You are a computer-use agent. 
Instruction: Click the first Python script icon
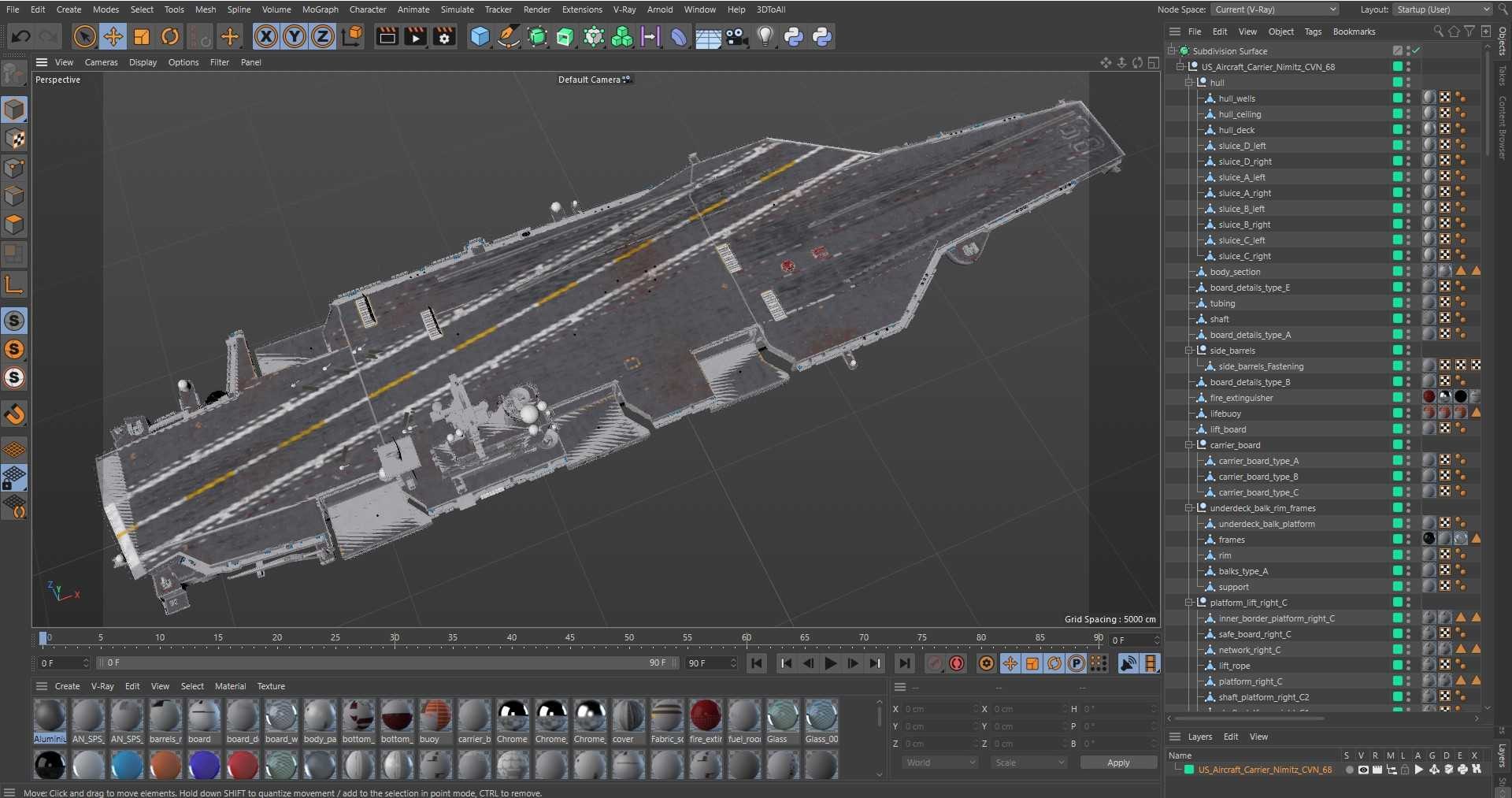click(x=793, y=36)
